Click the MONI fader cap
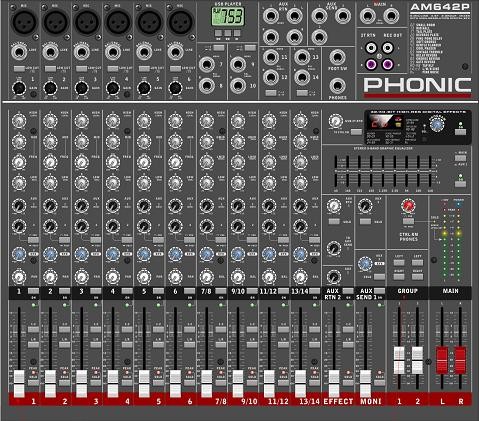This screenshot has height=421, width=479. coord(365,383)
